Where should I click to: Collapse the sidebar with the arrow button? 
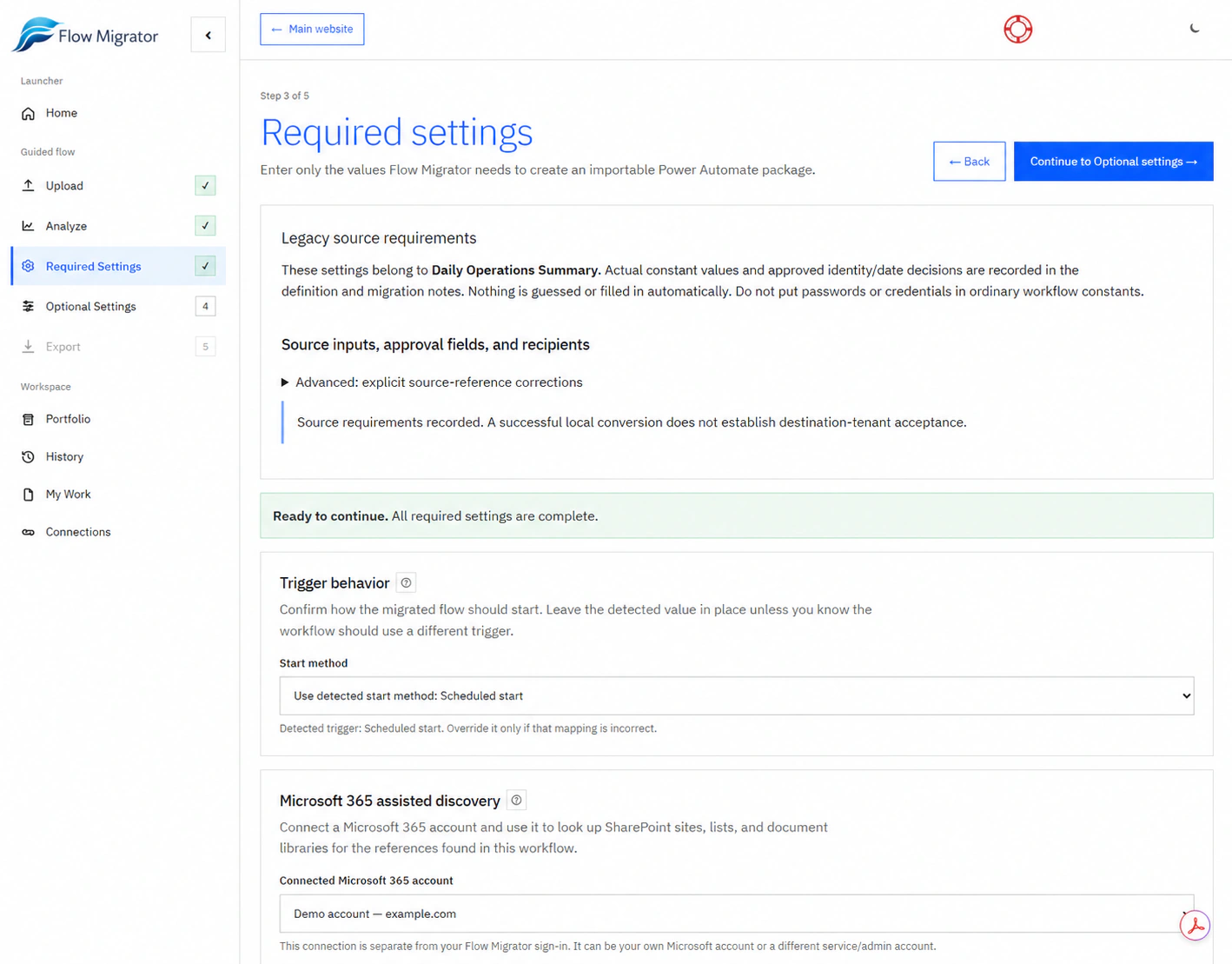[x=209, y=36]
